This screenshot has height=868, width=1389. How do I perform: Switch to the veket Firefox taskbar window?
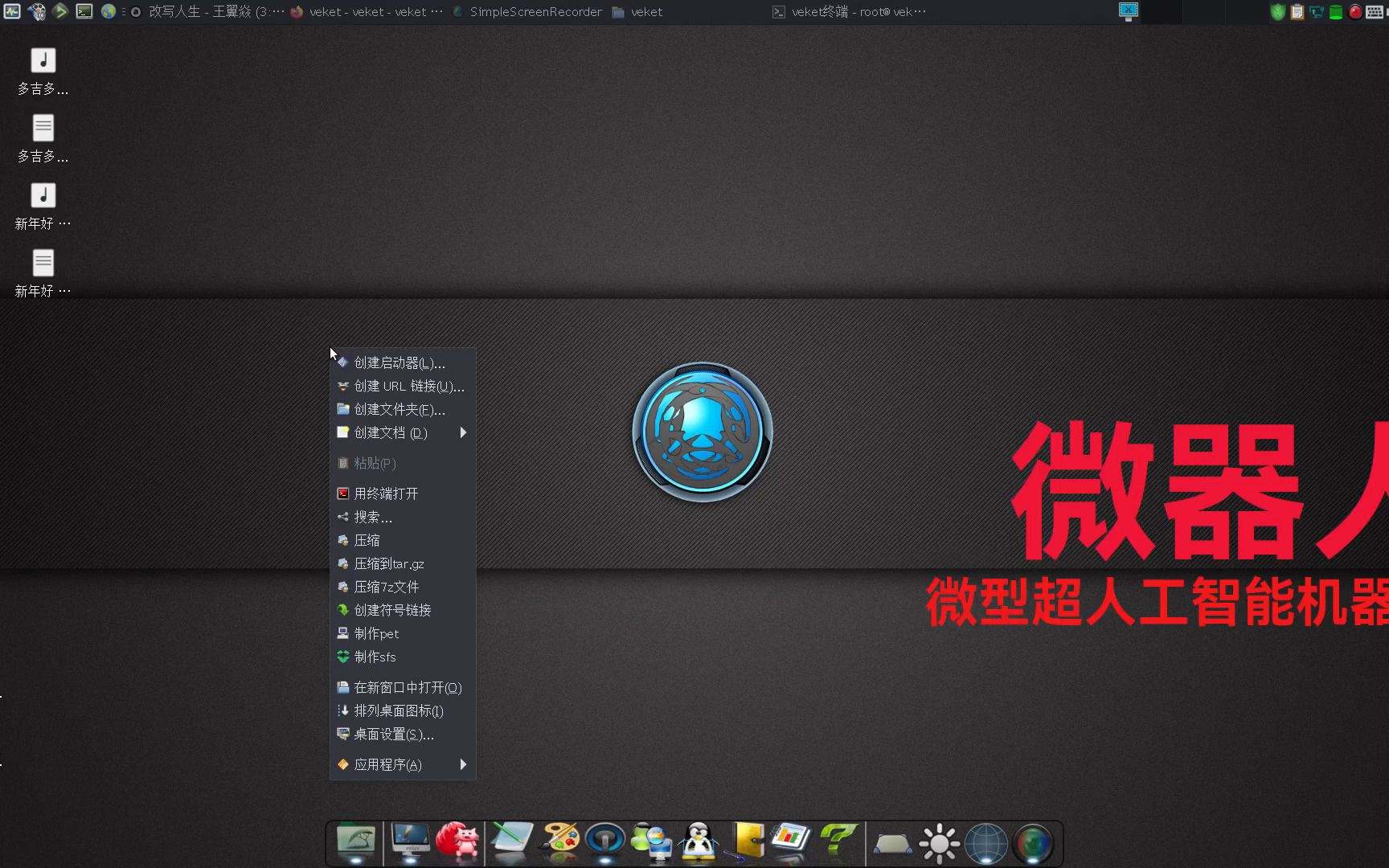[x=367, y=12]
